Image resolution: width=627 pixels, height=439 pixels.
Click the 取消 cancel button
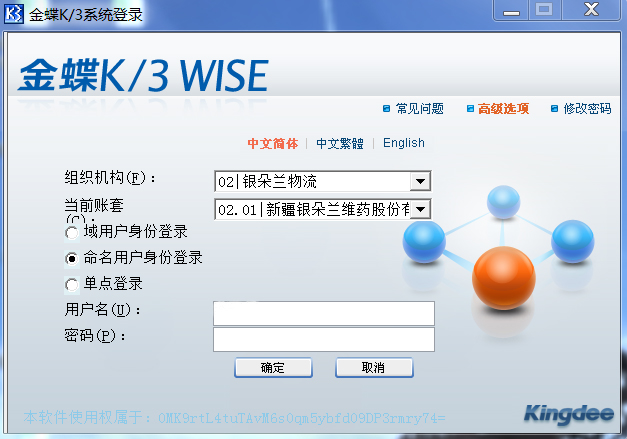coord(374,367)
